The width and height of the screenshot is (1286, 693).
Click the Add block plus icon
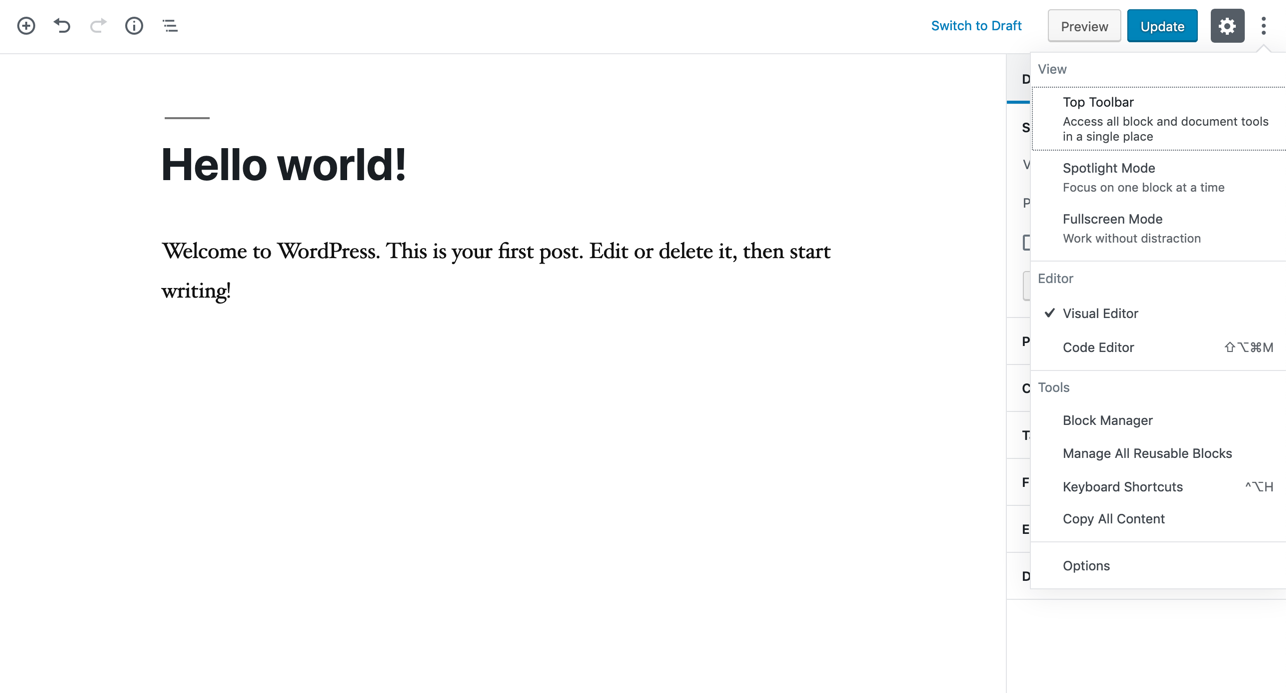(x=26, y=26)
